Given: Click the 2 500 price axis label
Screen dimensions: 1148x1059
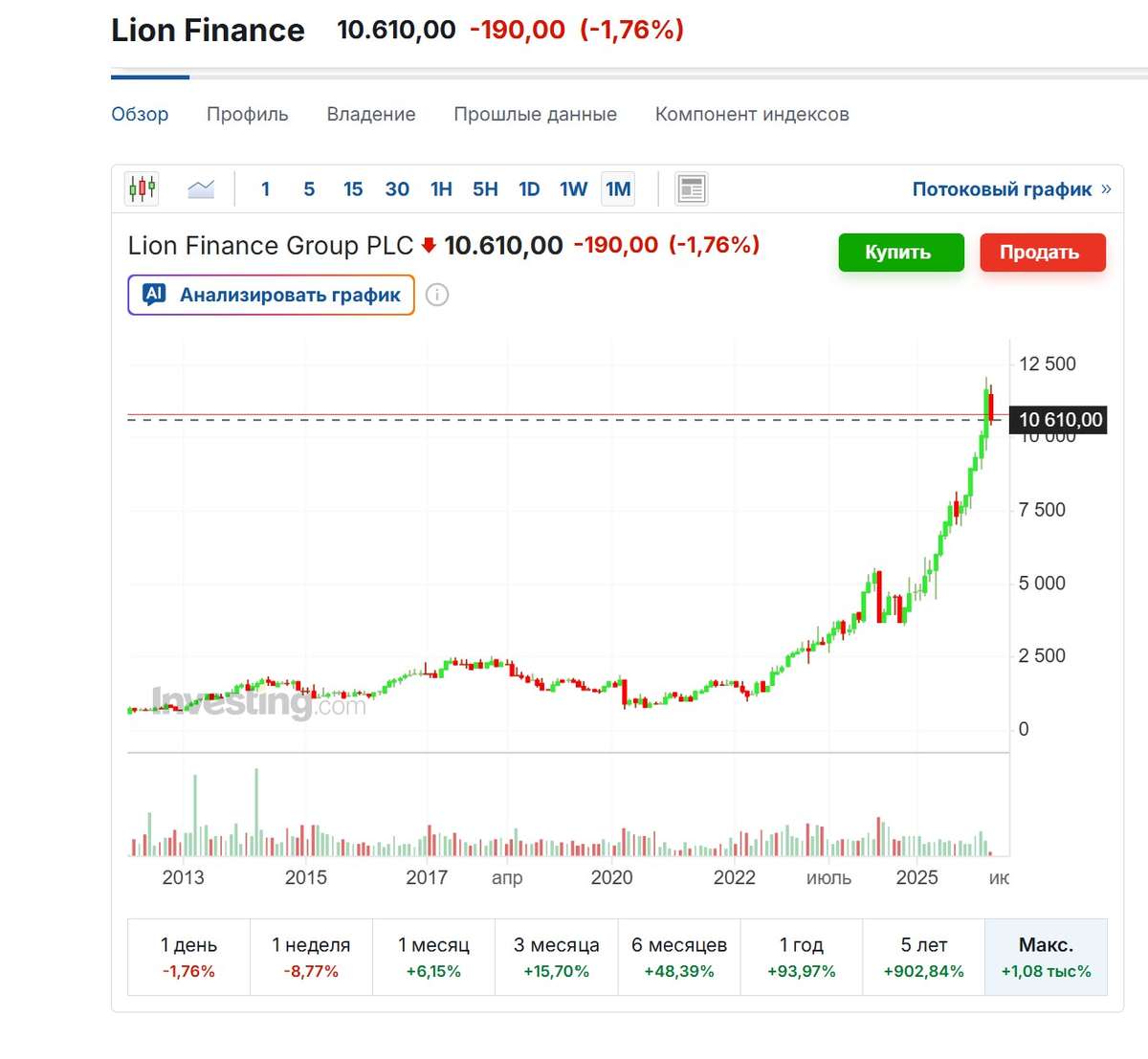Looking at the screenshot, I should tap(1042, 655).
